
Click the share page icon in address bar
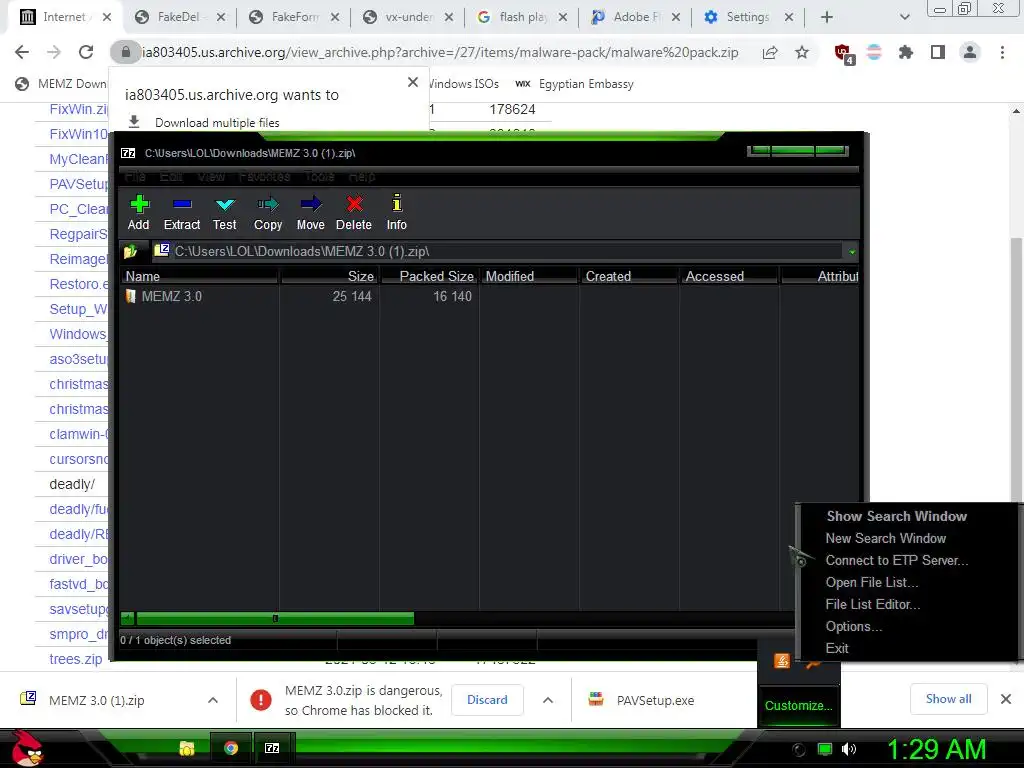coord(770,52)
